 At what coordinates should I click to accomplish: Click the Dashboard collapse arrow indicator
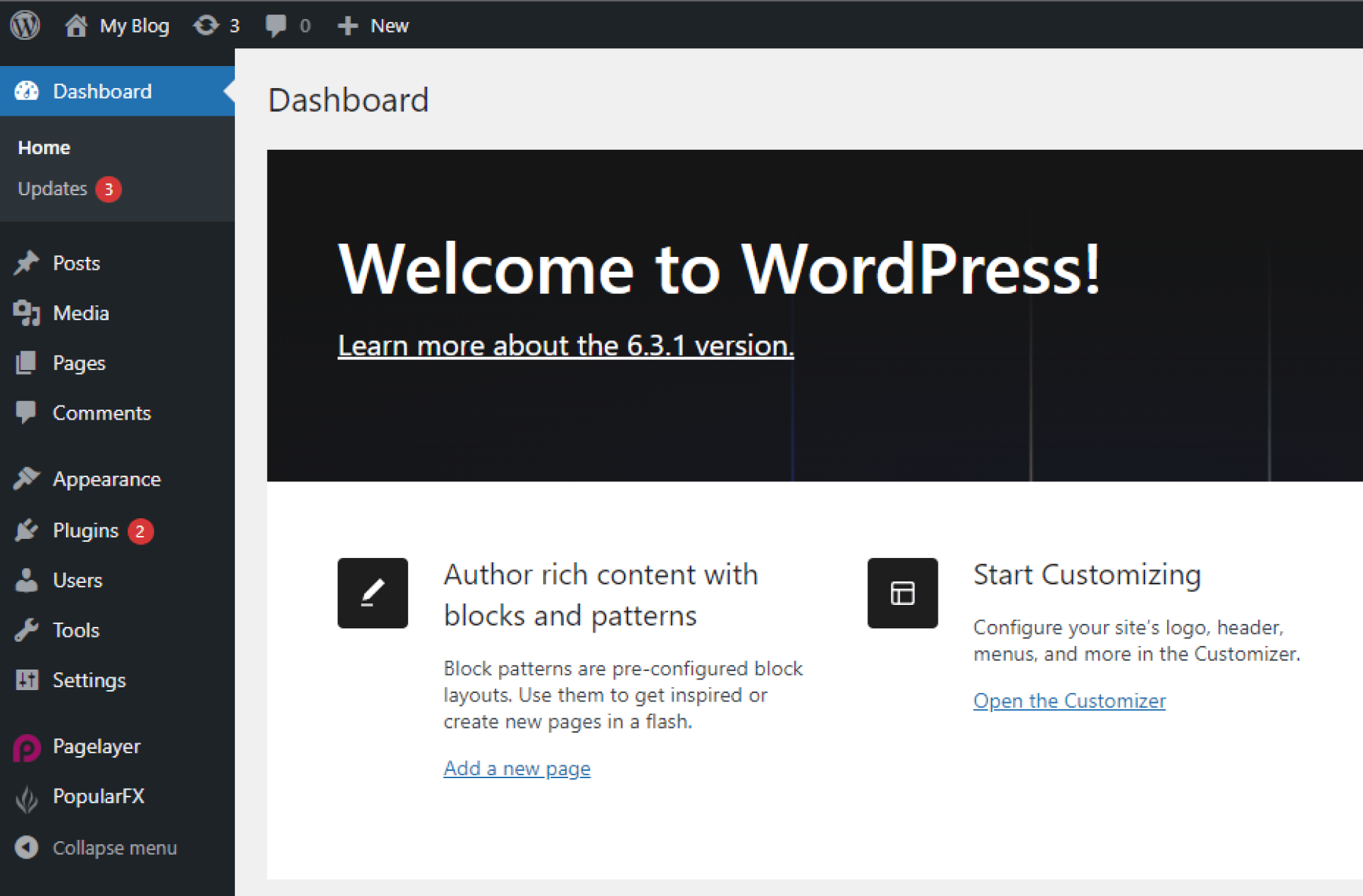tap(229, 91)
